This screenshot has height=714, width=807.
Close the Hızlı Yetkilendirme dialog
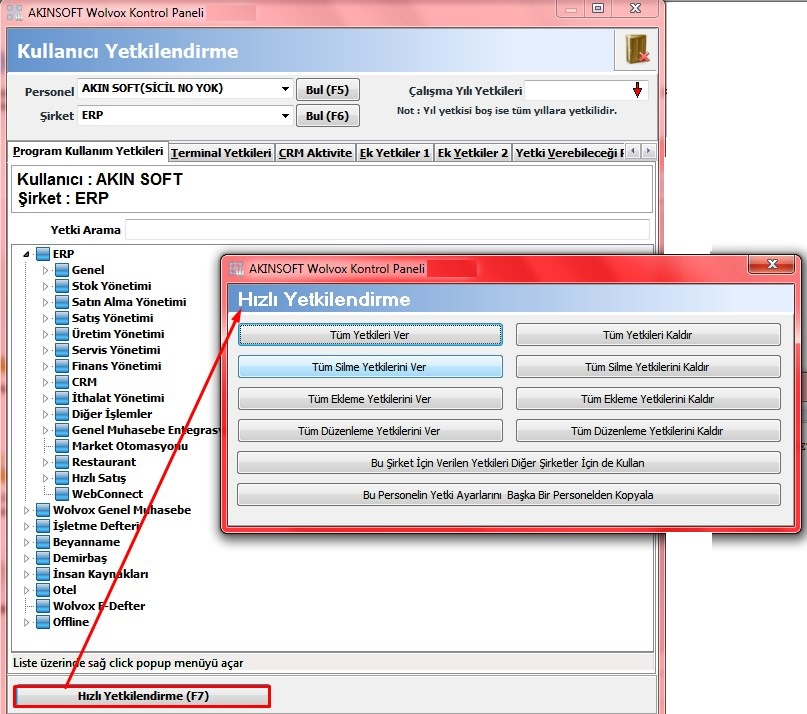point(772,264)
